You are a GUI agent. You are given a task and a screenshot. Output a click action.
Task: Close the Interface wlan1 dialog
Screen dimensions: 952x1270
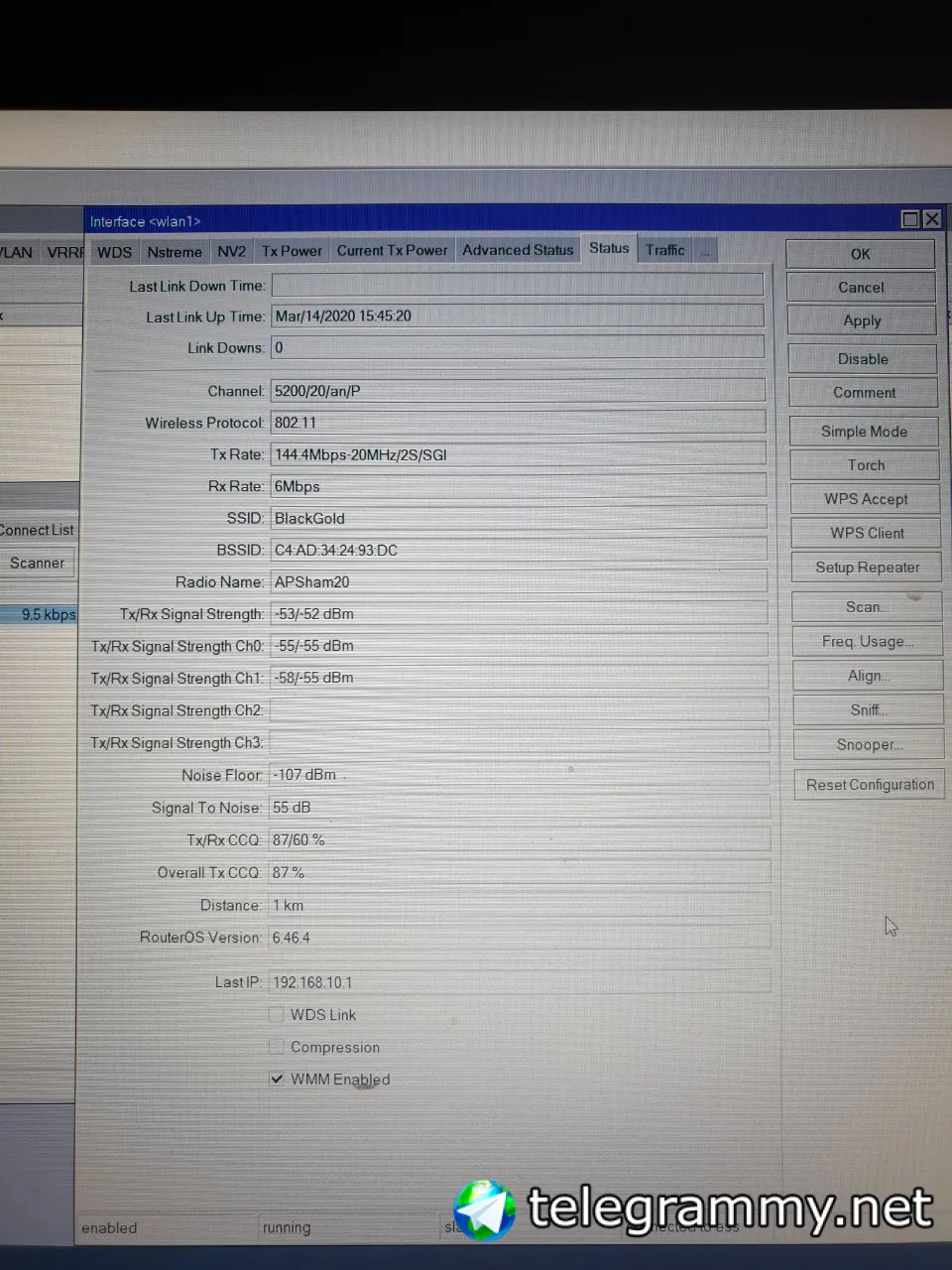931,219
